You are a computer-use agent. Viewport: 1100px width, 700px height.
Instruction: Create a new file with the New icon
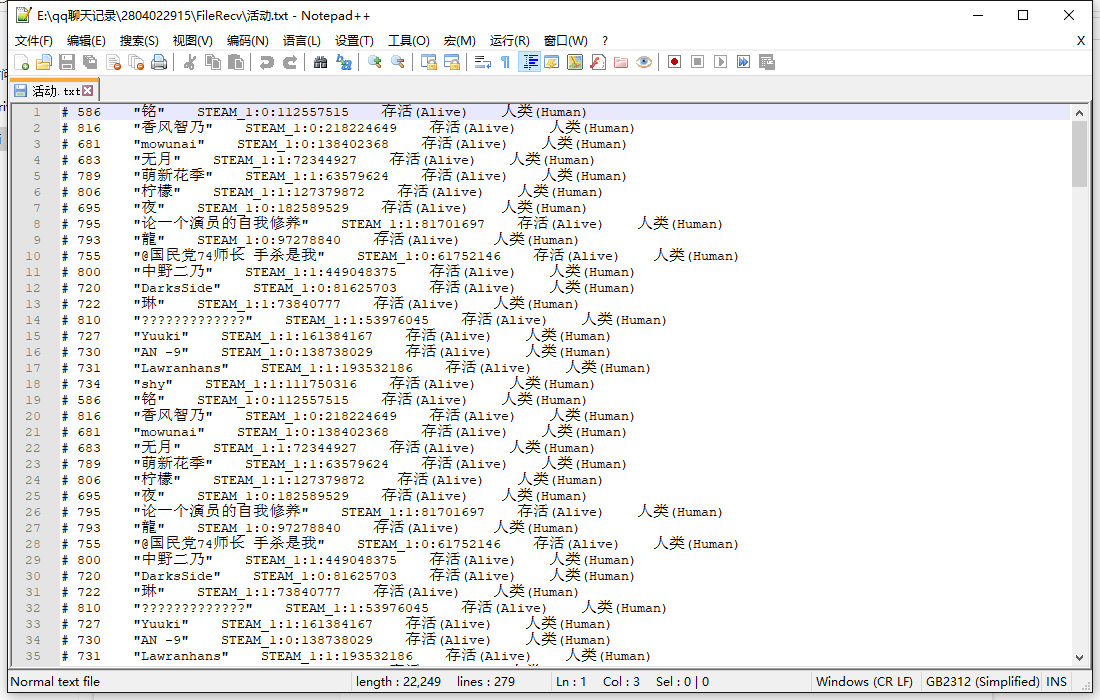click(22, 62)
